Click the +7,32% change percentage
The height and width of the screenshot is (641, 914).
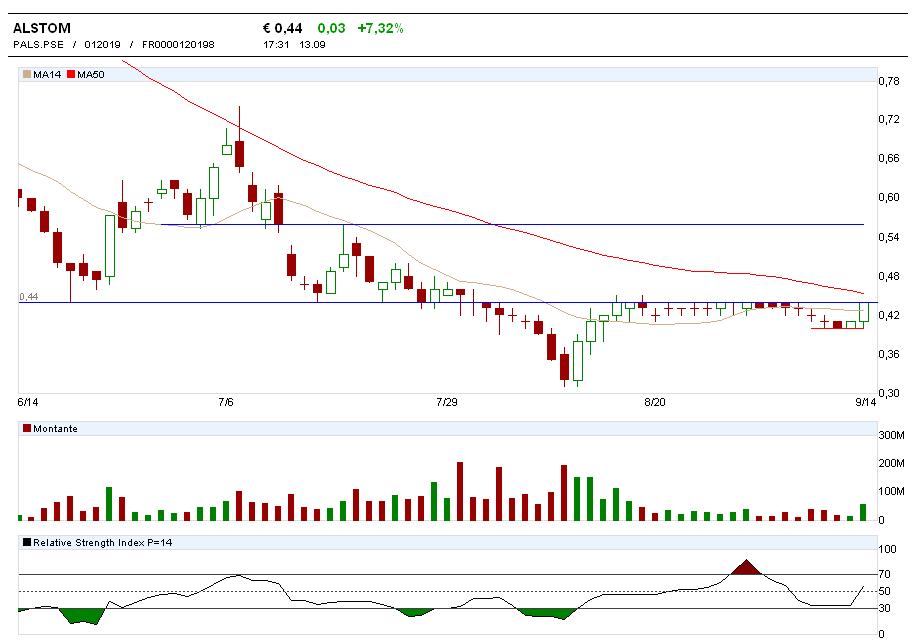[381, 28]
